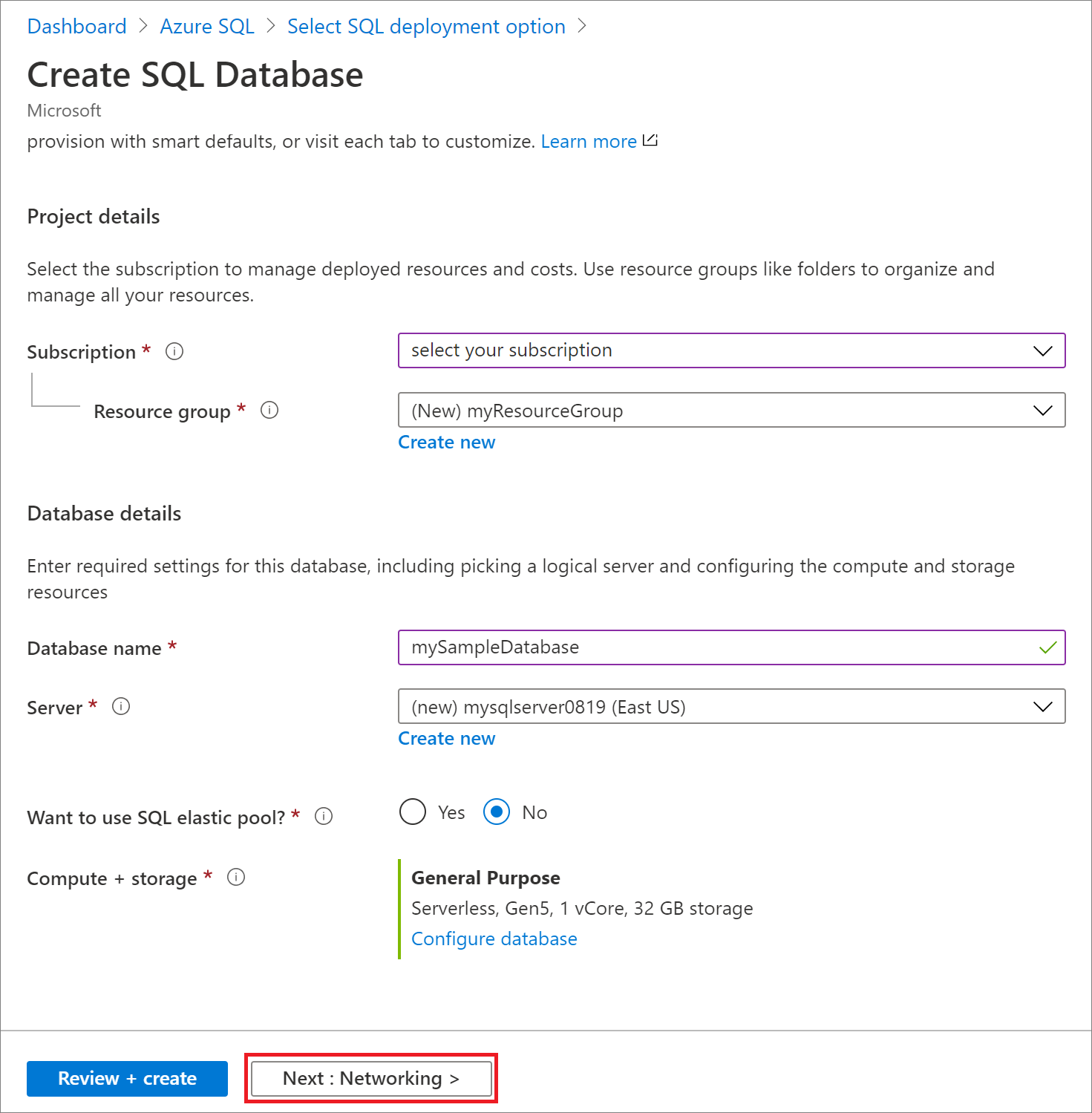Select the Yes elastic pool radio button

(413, 812)
